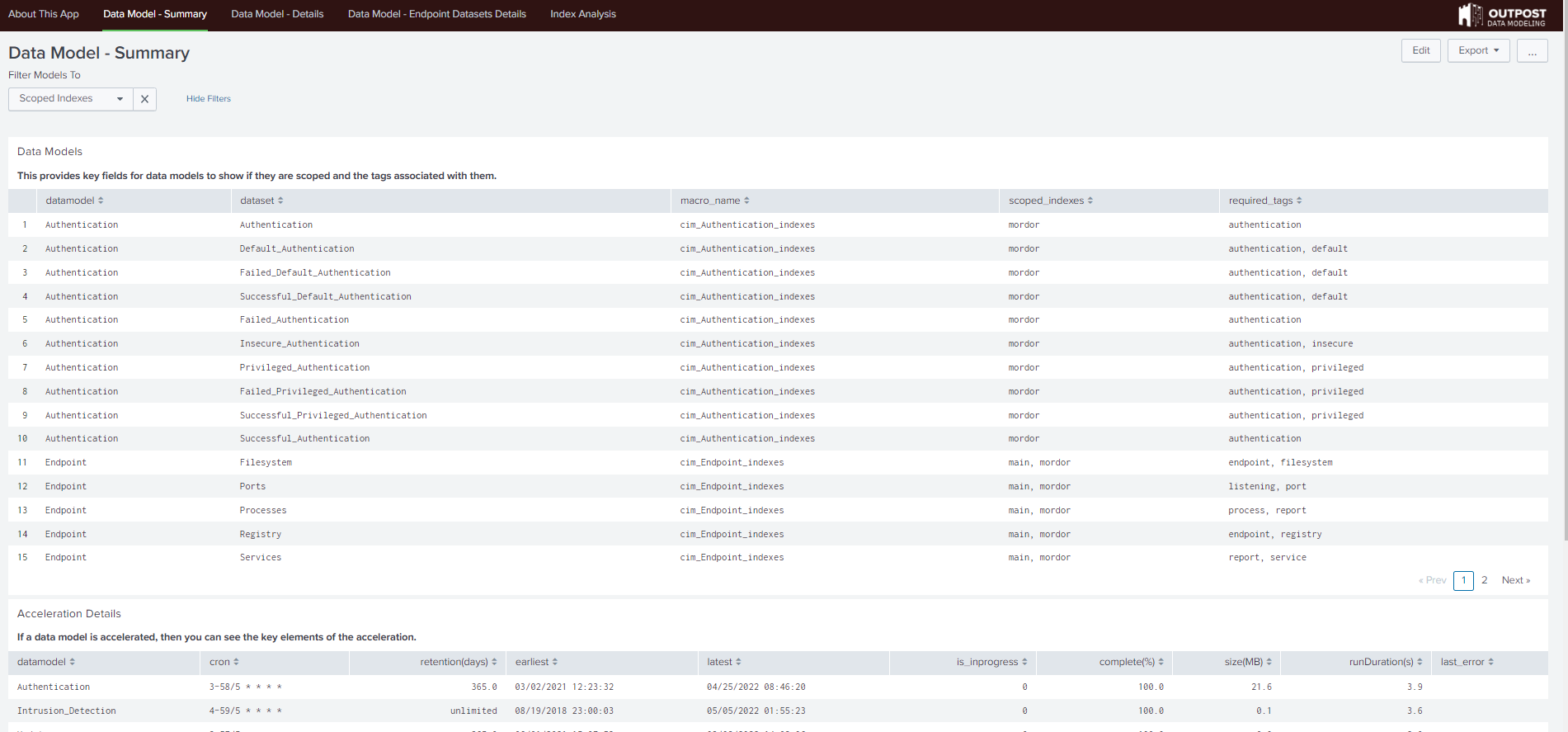Click the Next page link
1568x732 pixels.
tap(1516, 580)
